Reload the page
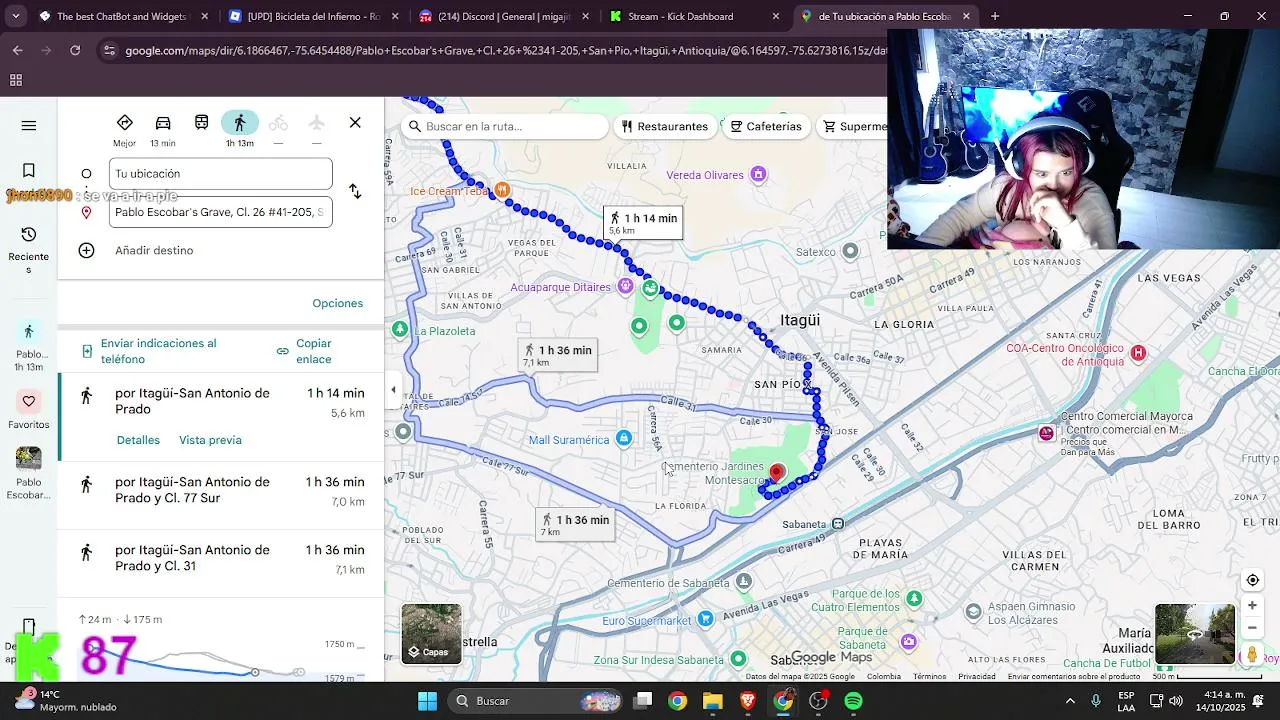This screenshot has width=1280, height=720. 75,50
